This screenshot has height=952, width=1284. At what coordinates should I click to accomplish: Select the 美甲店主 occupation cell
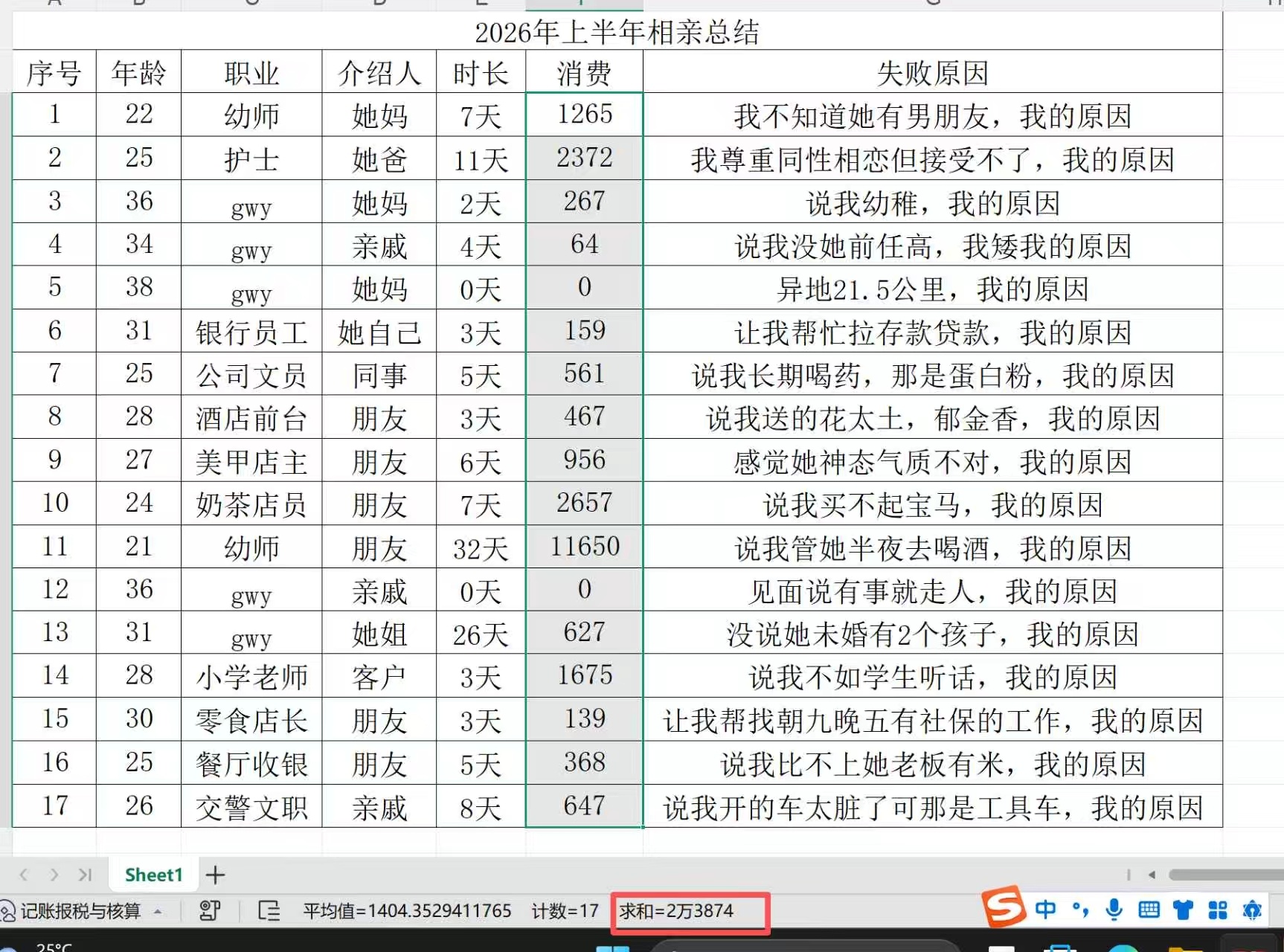(x=251, y=460)
